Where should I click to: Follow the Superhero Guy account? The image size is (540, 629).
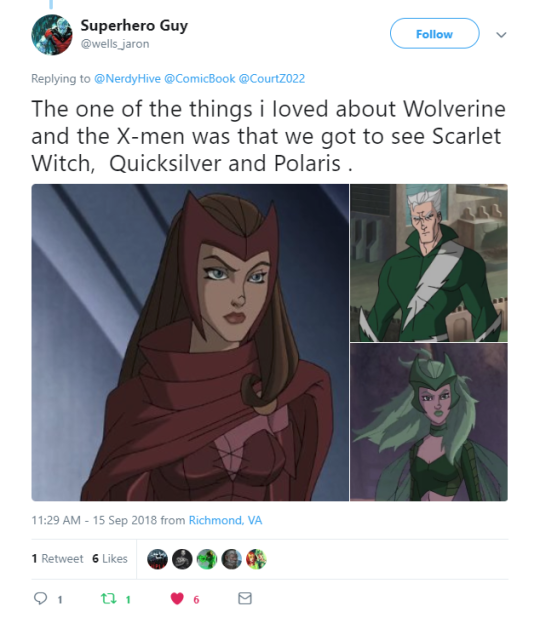434,34
